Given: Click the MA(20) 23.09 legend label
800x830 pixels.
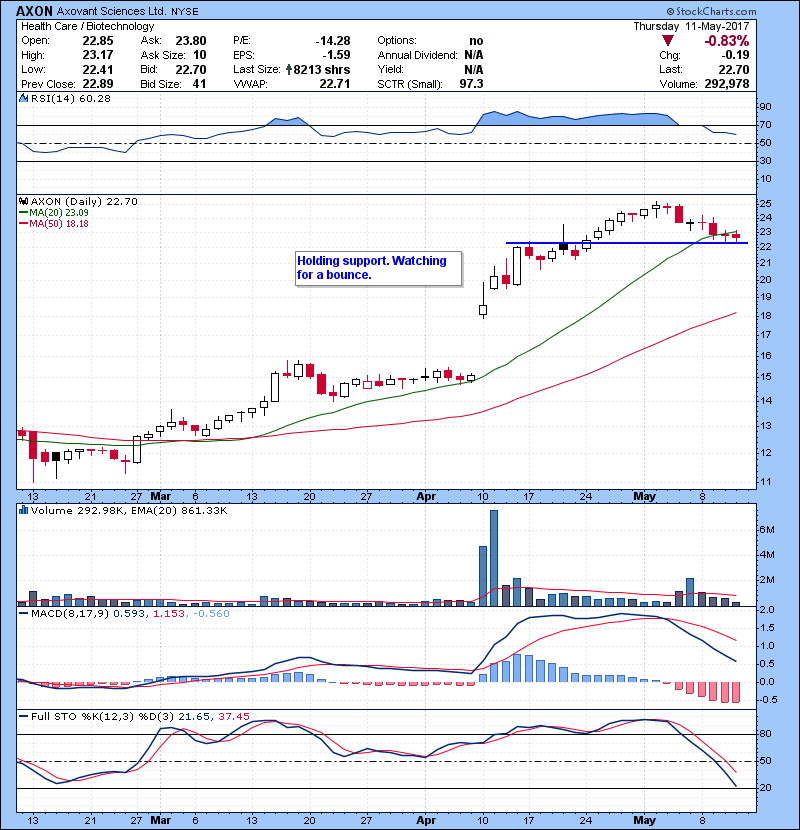Looking at the screenshot, I should [x=59, y=213].
